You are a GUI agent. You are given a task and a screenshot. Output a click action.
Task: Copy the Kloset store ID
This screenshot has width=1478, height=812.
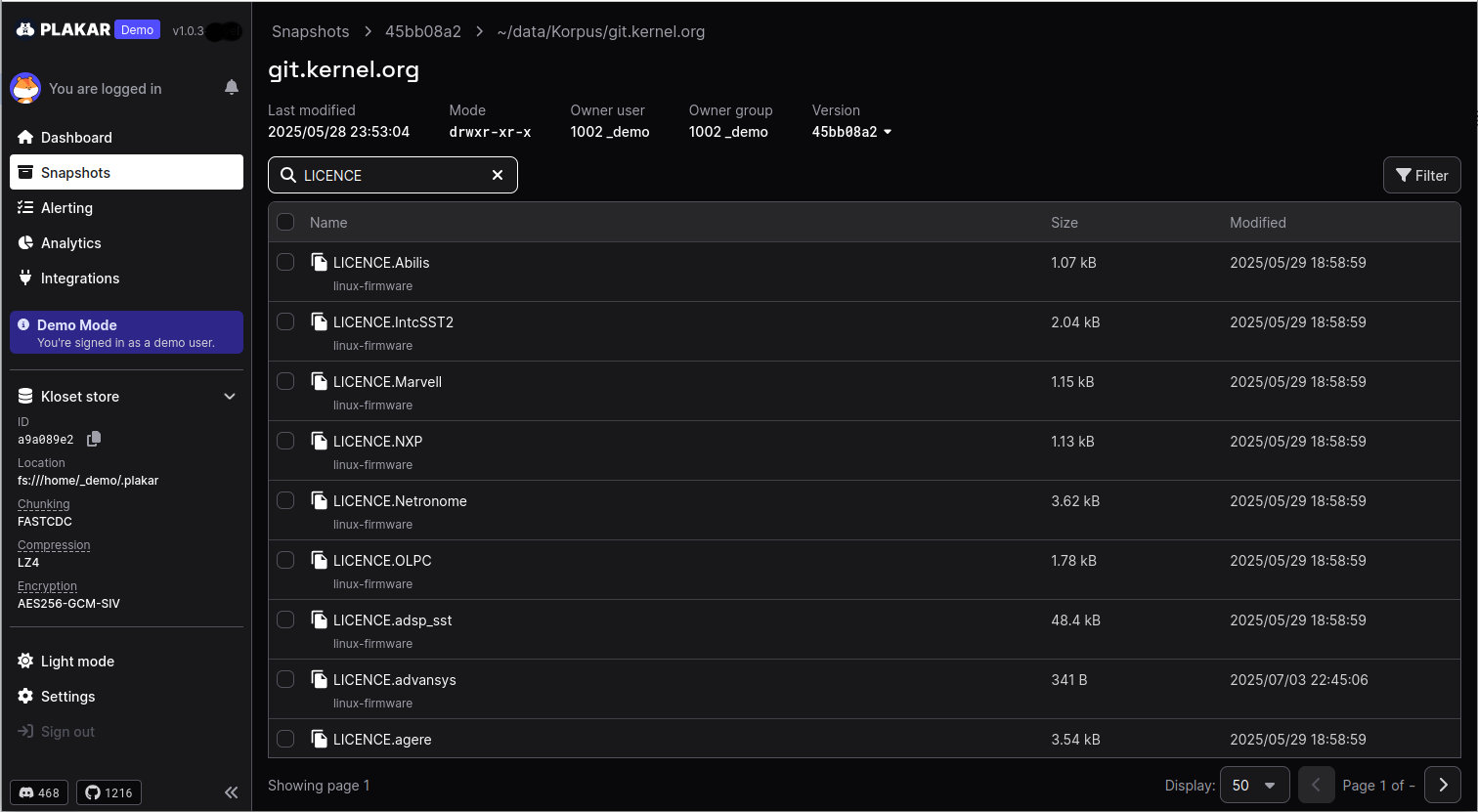93,439
